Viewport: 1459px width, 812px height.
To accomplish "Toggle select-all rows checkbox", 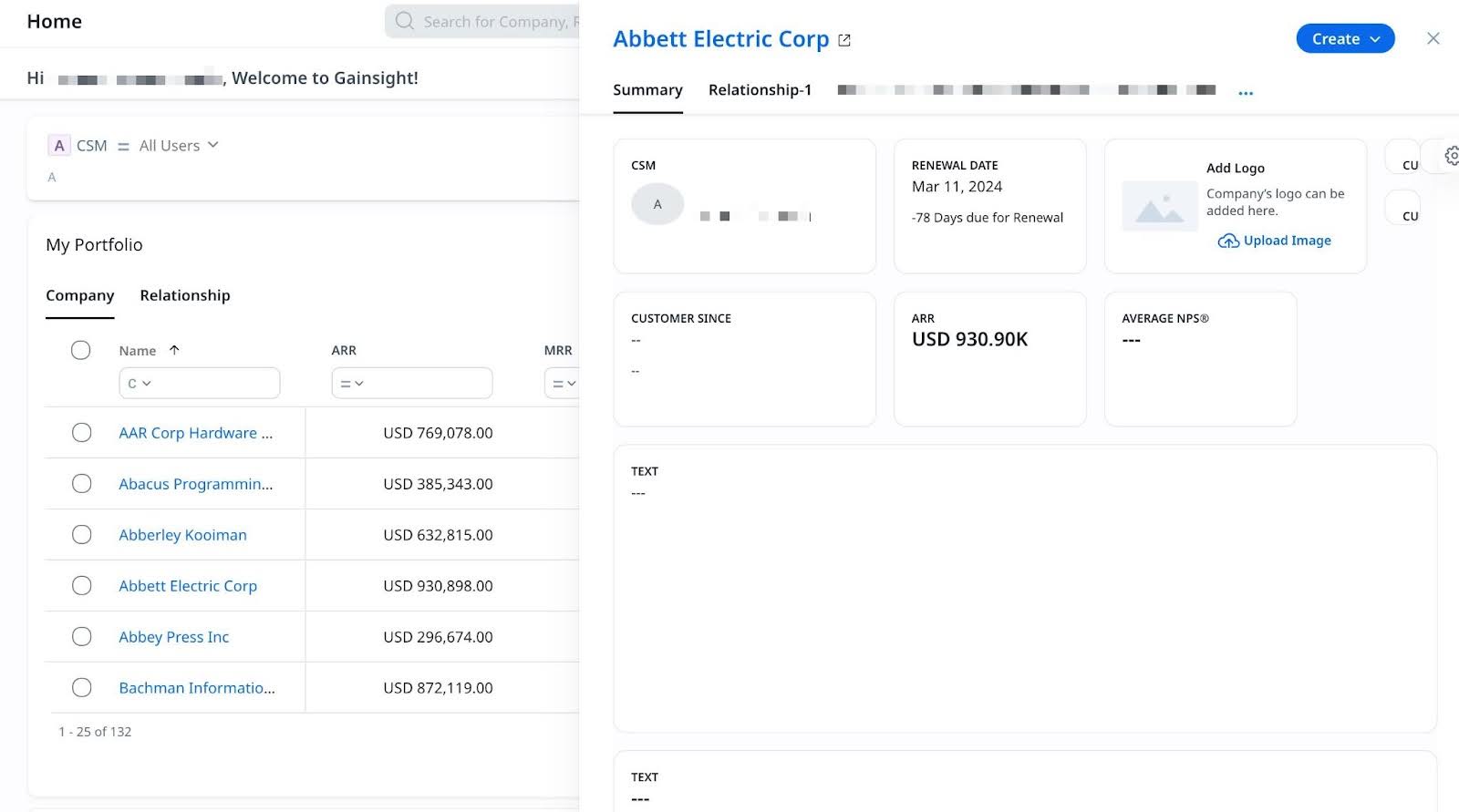I will tap(81, 350).
